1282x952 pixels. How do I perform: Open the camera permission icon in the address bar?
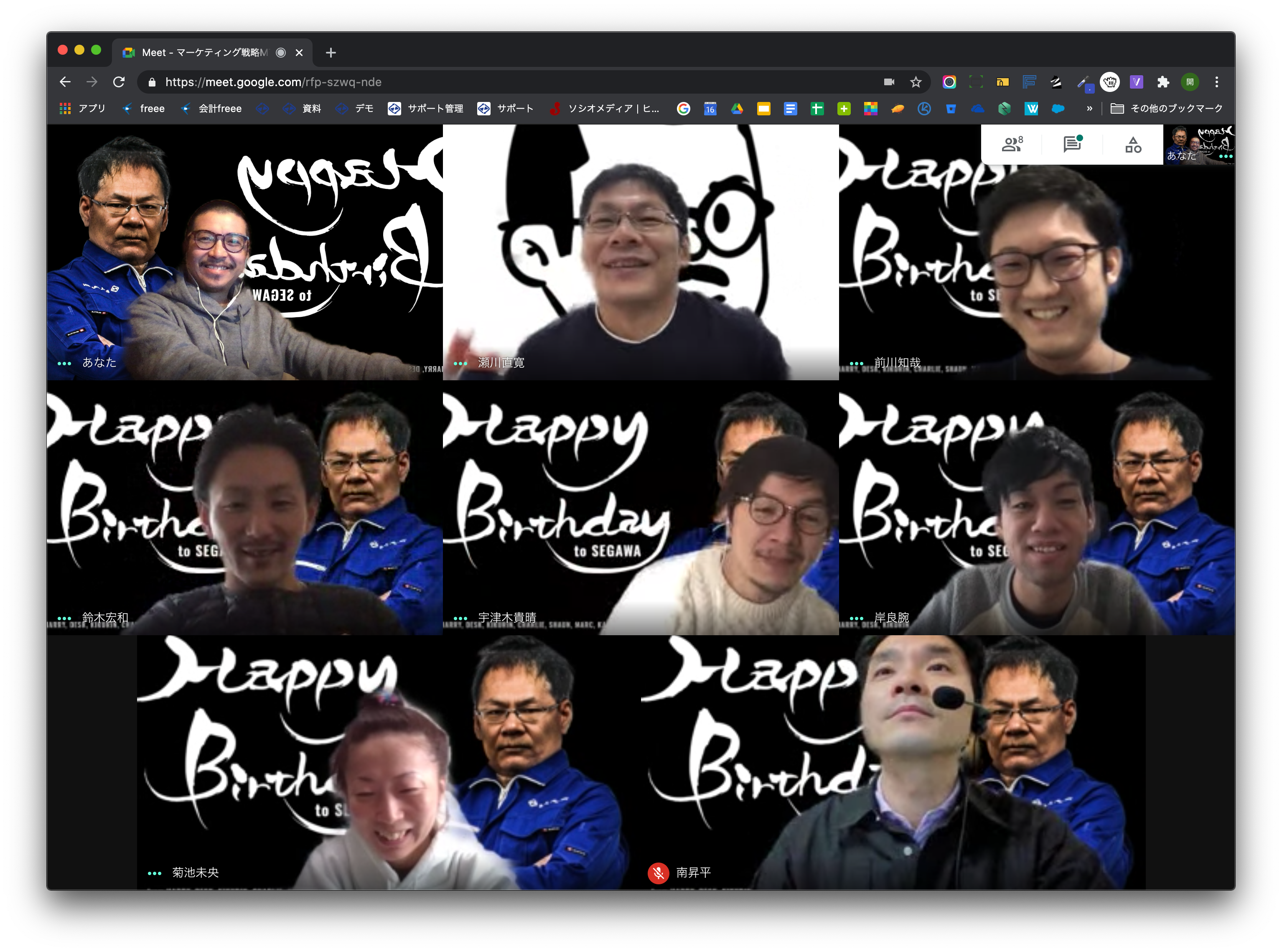tap(889, 82)
